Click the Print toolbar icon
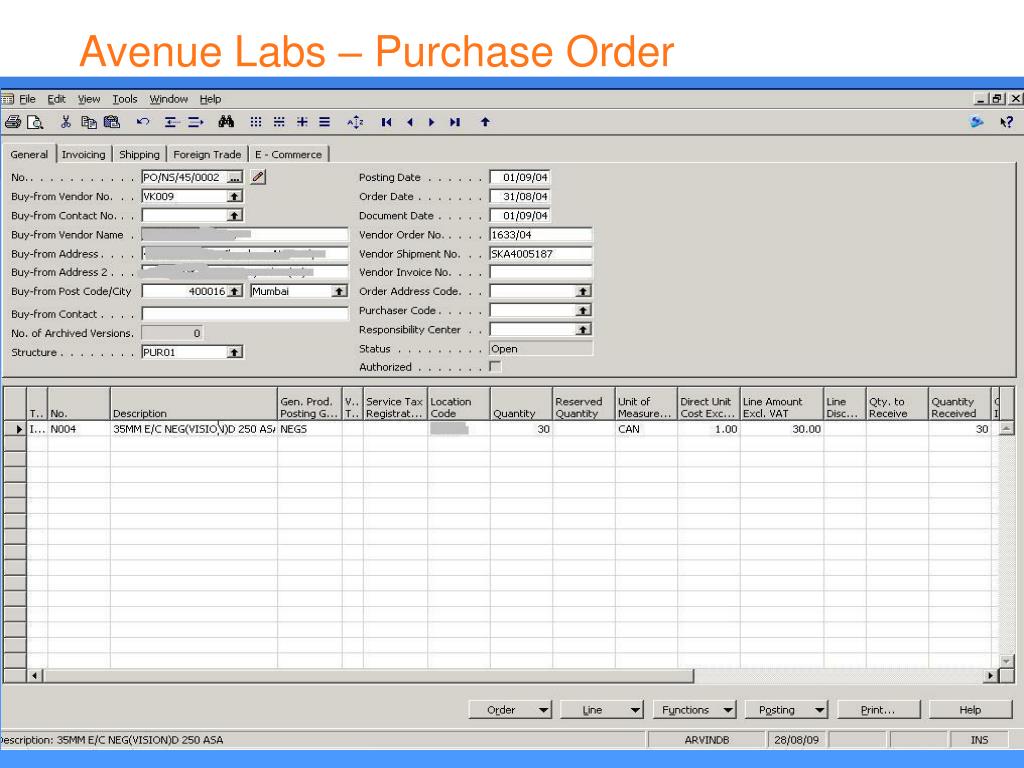The height and width of the screenshot is (768, 1024). click(12, 122)
